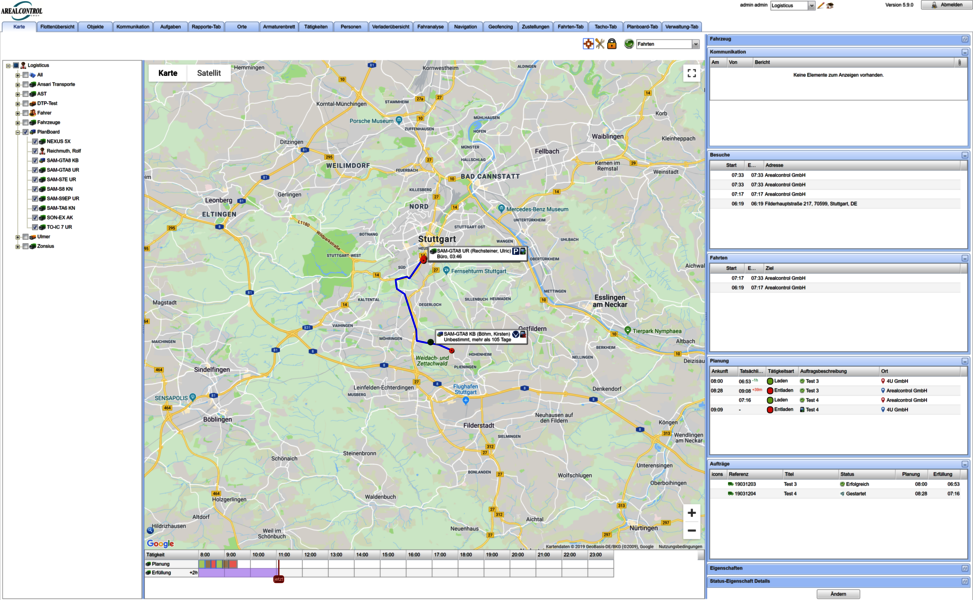Toggle the PlanBoard group checkbox

25,132
